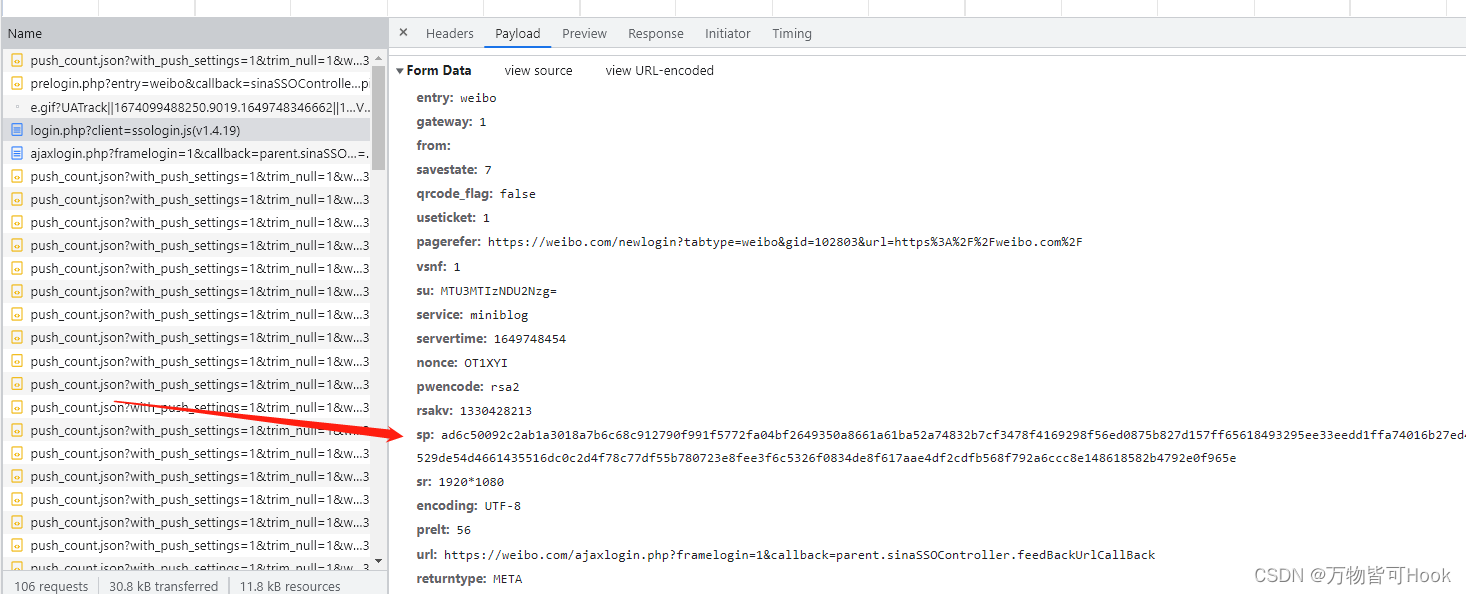Click the 11.8 kB resources status text
Viewport: 1466px width, 594px height.
[290, 586]
